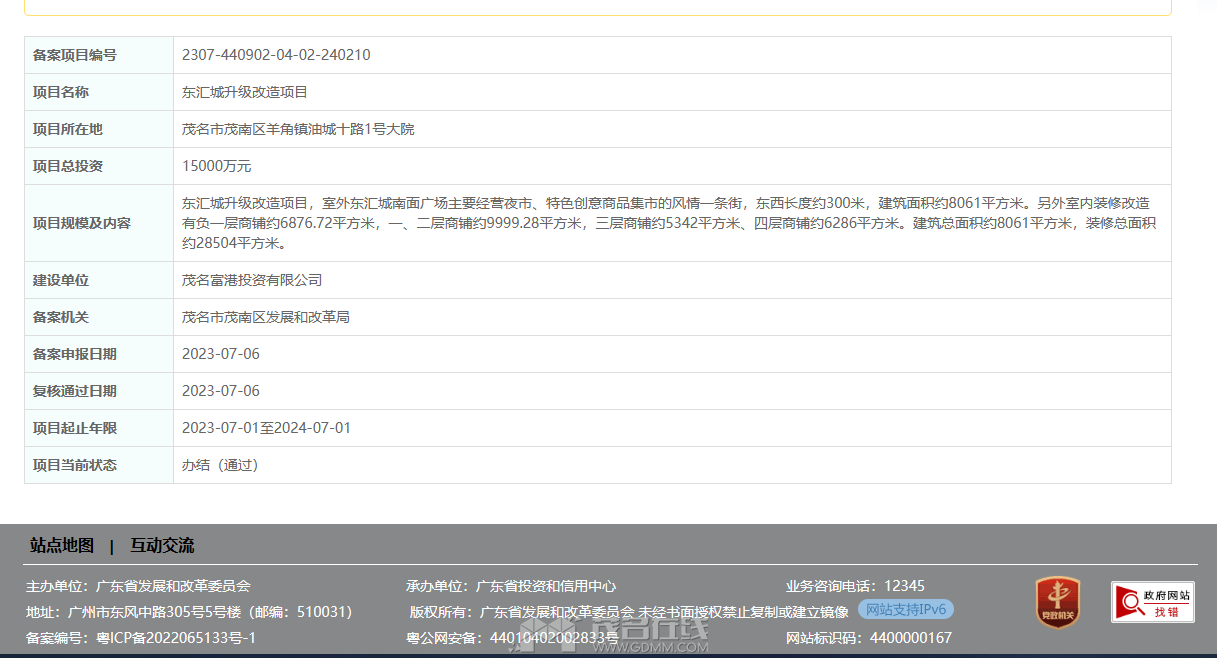Click the organizer text 承办单位：广东省投资和信用中心
This screenshot has width=1217, height=658.
tap(511, 586)
